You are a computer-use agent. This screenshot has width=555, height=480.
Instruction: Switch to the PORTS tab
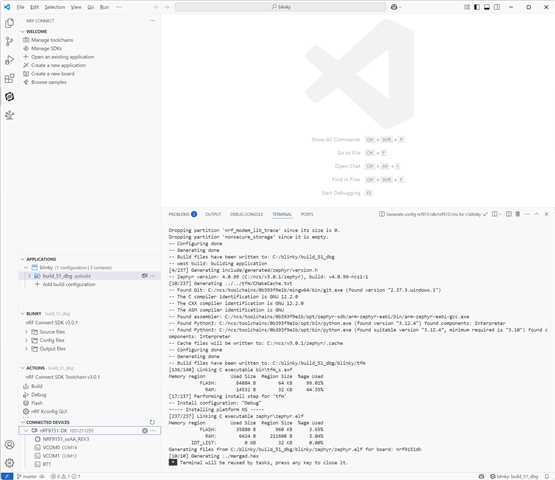[307, 214]
